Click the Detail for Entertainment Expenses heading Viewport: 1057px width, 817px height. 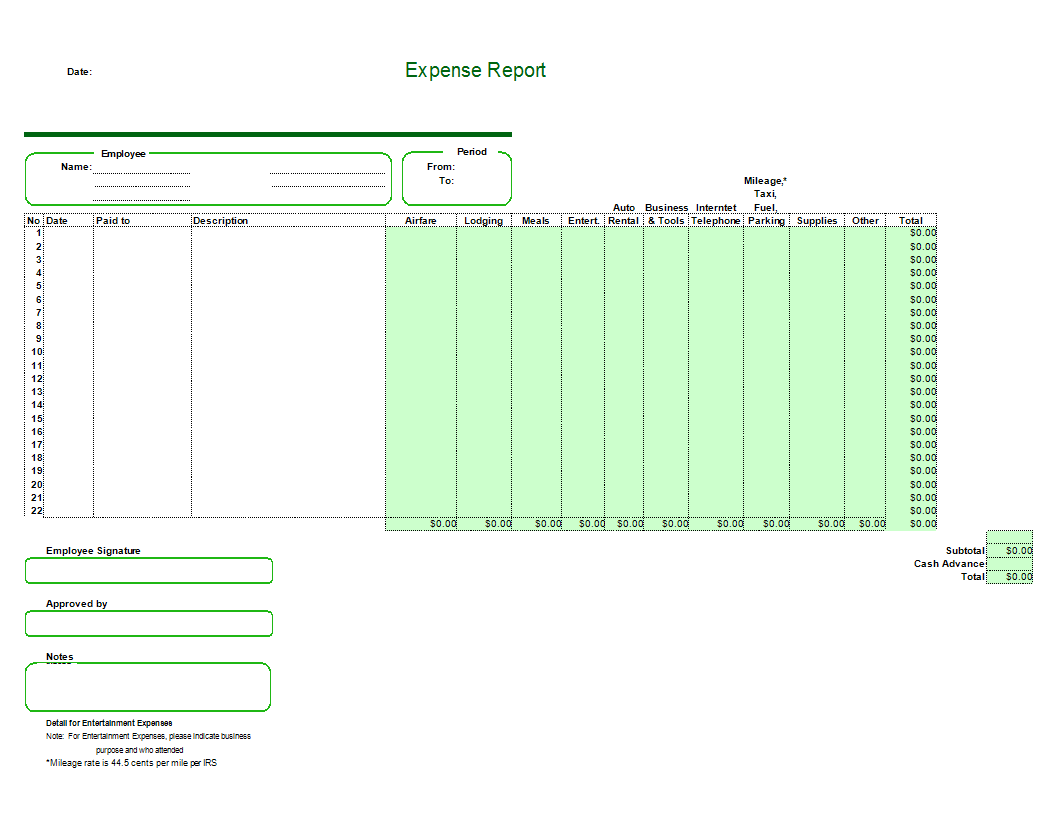(x=109, y=723)
